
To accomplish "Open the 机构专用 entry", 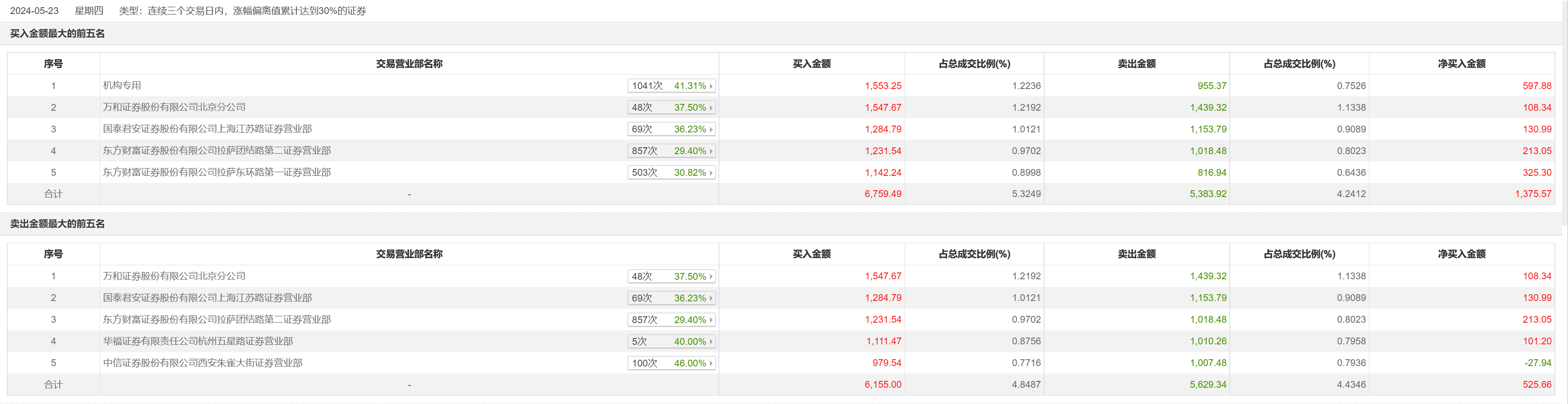I will click(x=122, y=85).
